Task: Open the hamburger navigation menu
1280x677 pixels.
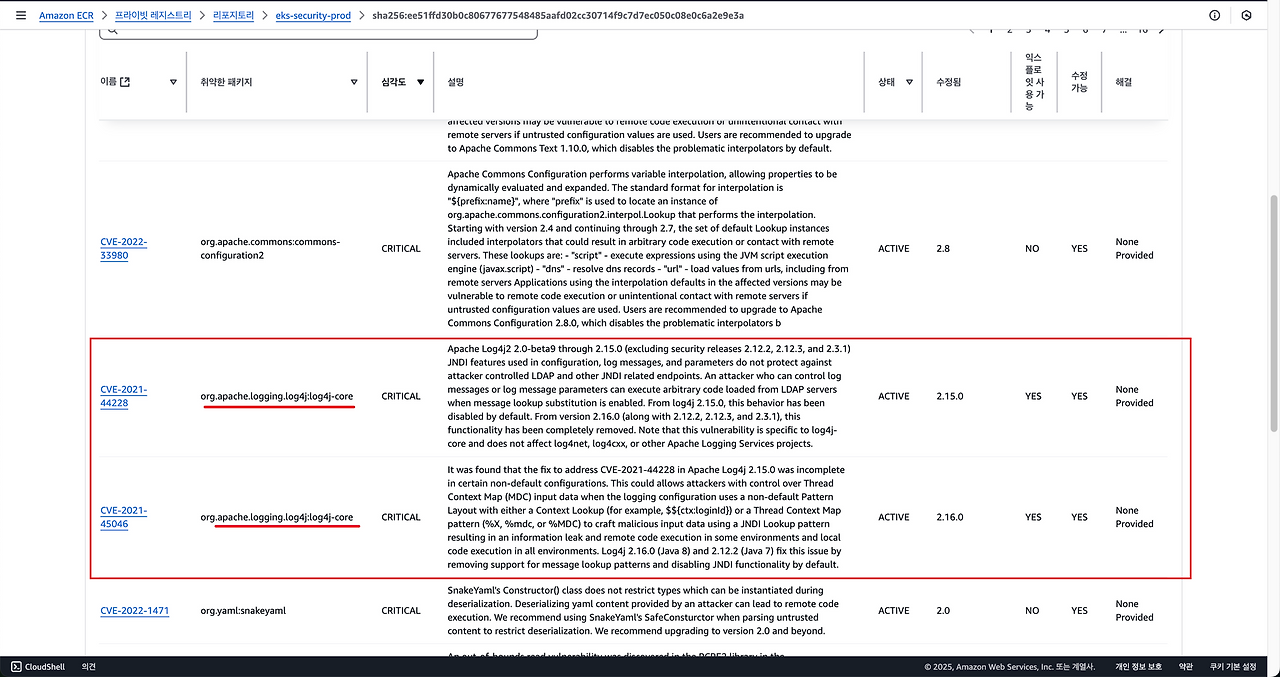Action: [x=20, y=16]
